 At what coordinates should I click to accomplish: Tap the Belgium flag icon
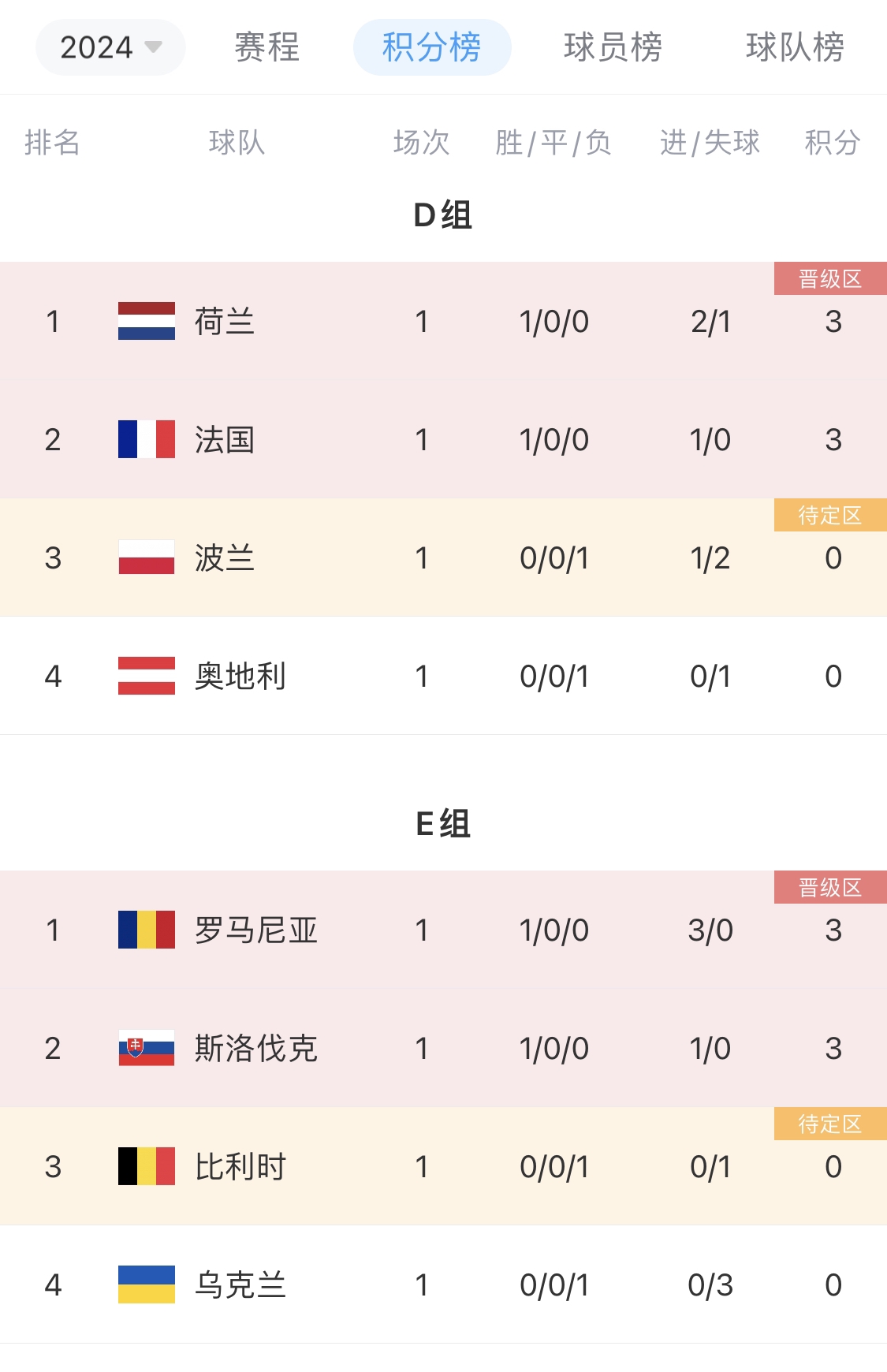147,1166
